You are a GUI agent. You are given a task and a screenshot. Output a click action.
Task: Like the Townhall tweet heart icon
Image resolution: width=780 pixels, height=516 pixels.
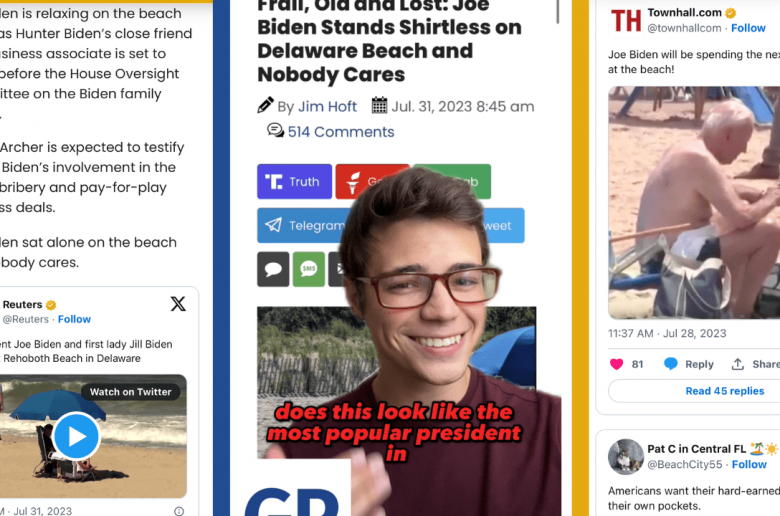616,364
